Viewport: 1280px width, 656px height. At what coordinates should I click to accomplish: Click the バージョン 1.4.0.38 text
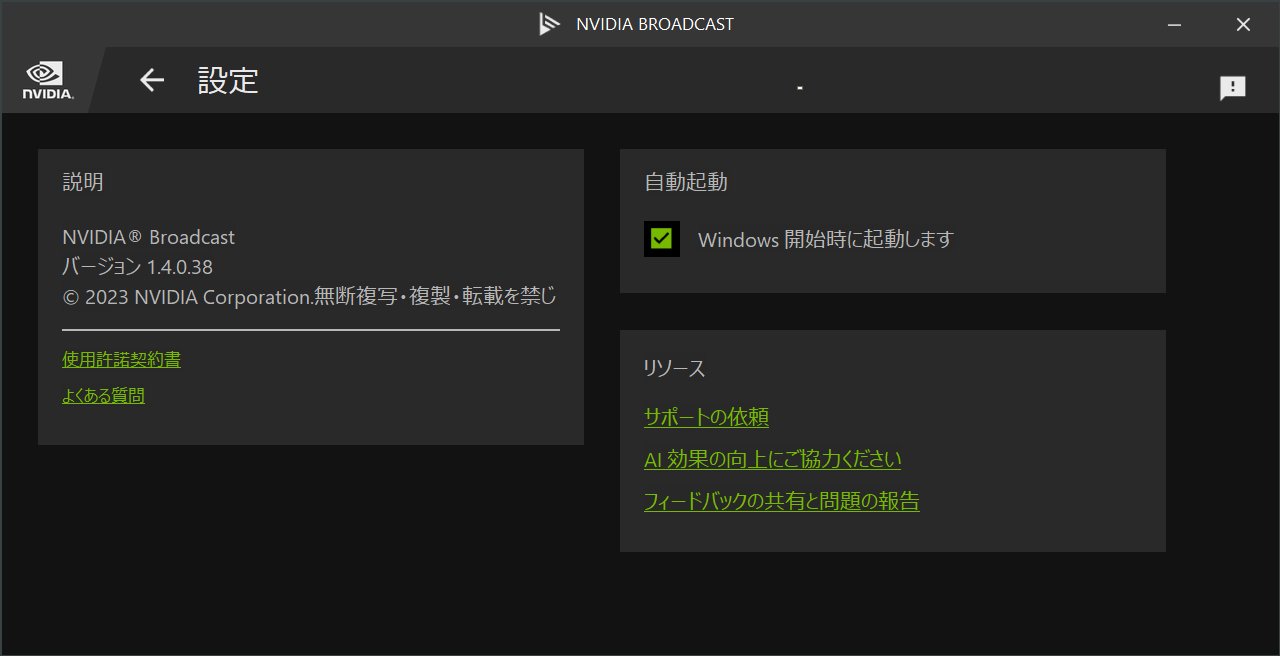(137, 267)
